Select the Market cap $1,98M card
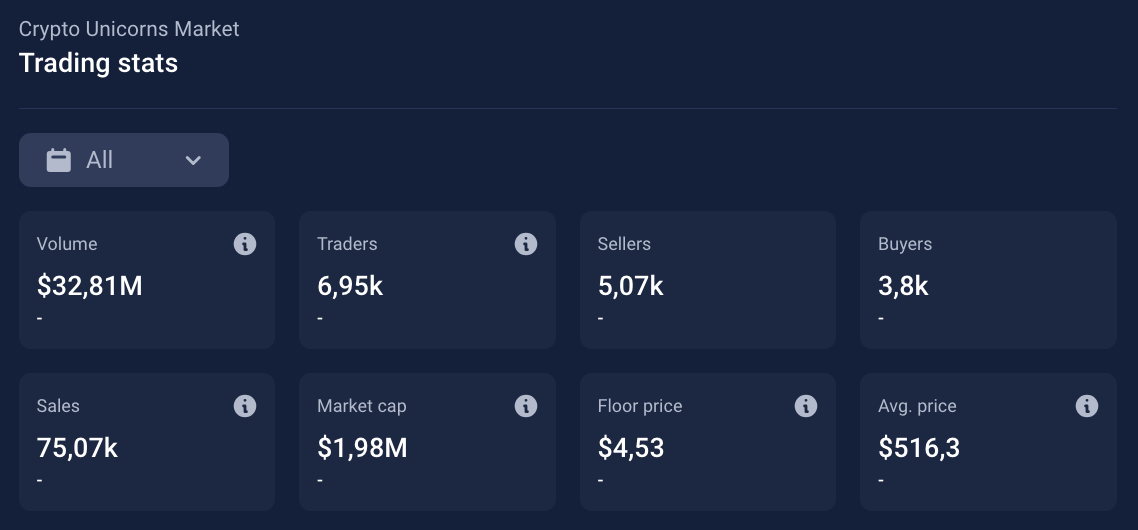Image resolution: width=1138 pixels, height=530 pixels. (427, 442)
